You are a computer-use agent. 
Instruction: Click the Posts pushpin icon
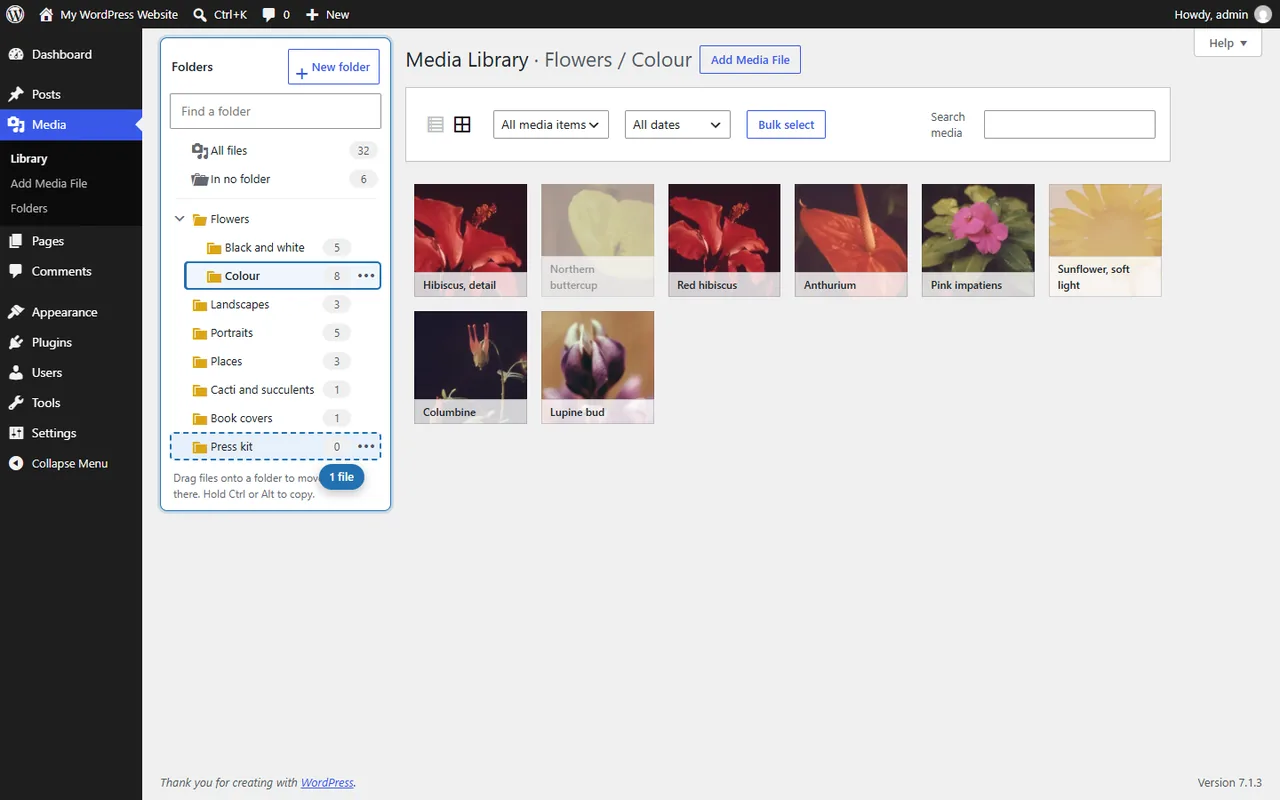click(x=16, y=94)
